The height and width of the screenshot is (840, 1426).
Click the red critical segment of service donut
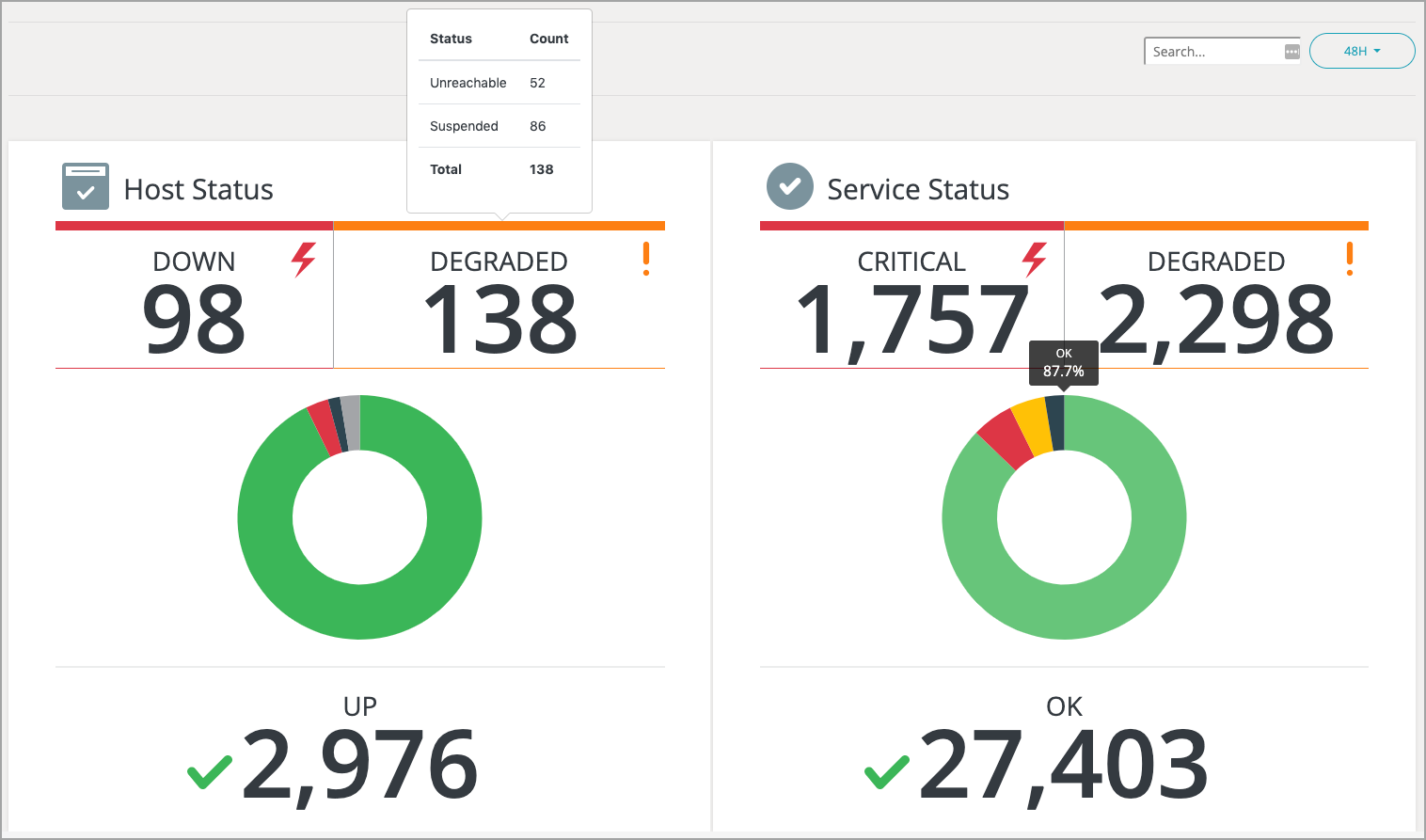[x=1007, y=438]
